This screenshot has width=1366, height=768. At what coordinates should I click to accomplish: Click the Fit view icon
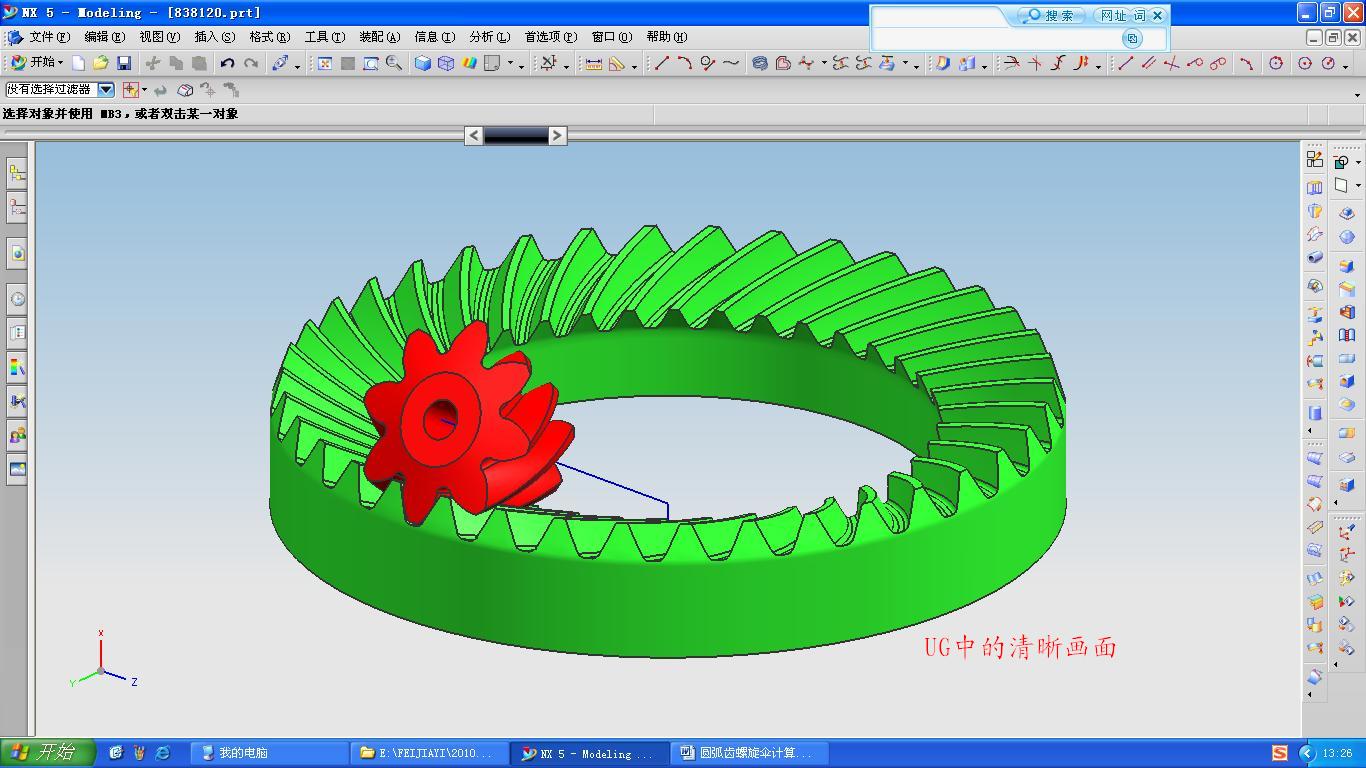325,63
